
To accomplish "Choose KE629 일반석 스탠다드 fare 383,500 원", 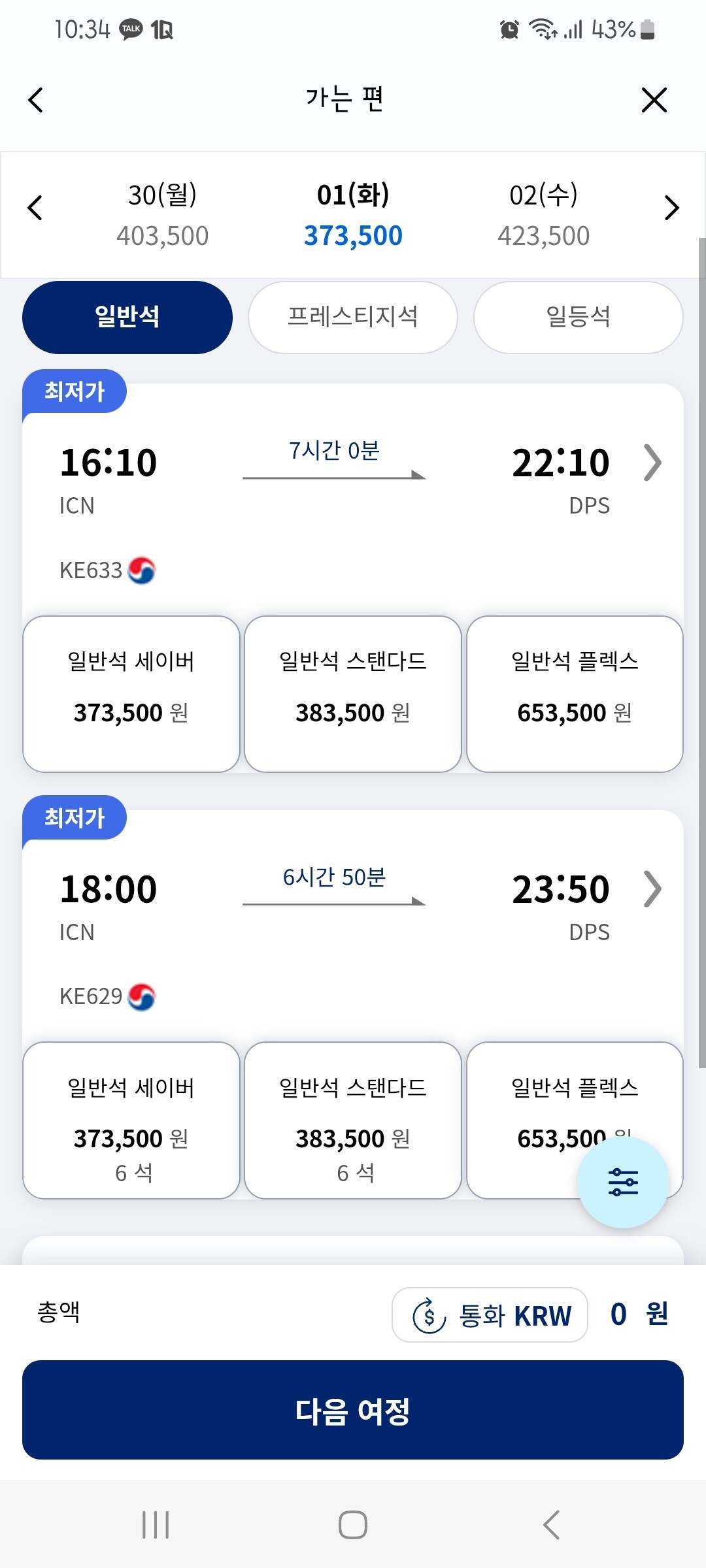I will click(353, 1120).
